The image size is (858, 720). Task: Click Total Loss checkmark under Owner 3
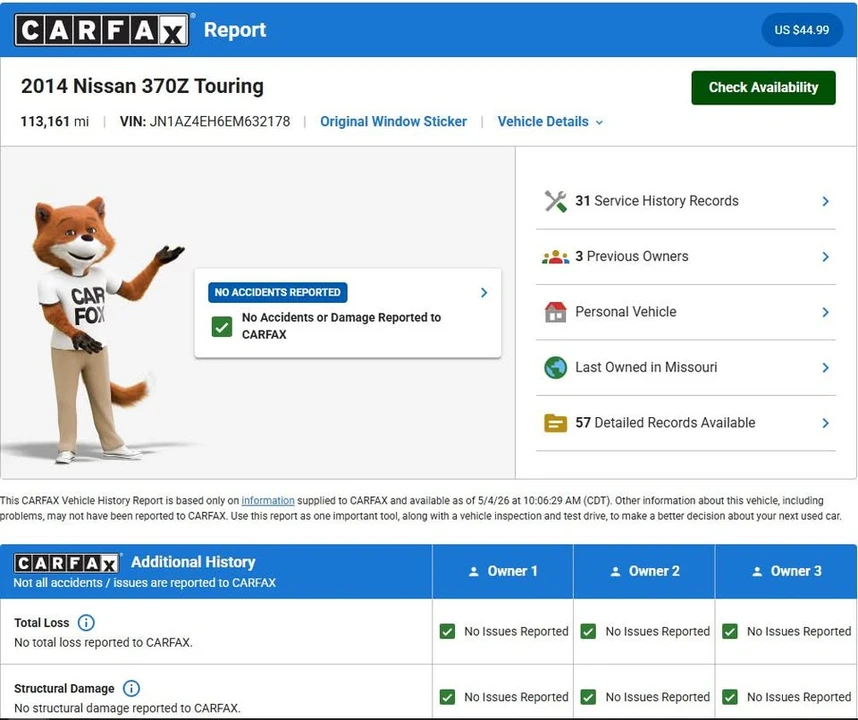coord(730,631)
